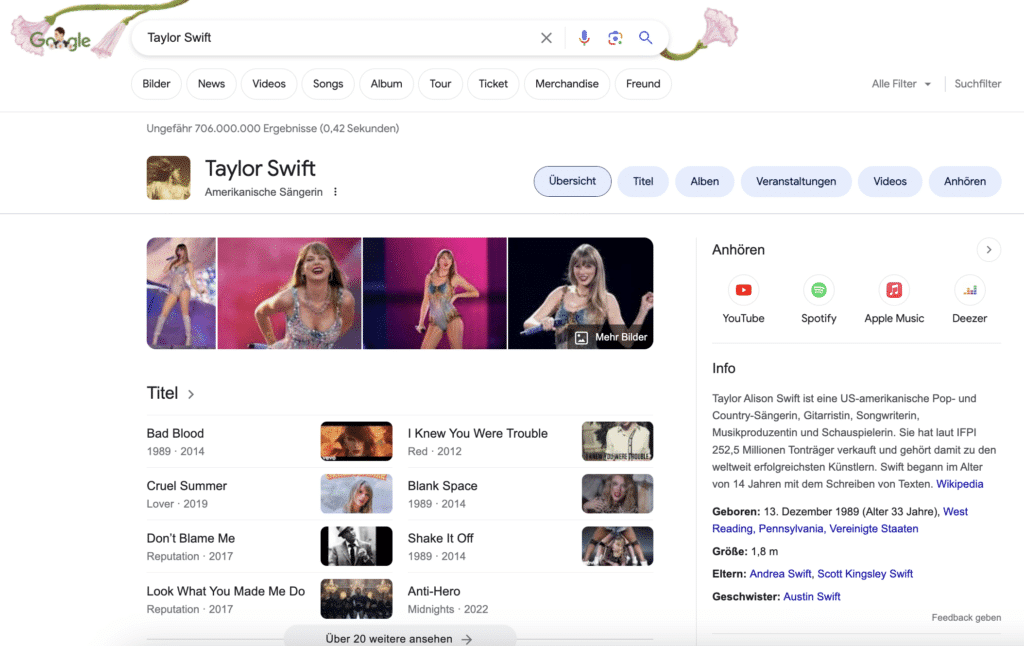1024x646 pixels.
Task: Open the song Look What You Made Me Do
Action: point(225,591)
